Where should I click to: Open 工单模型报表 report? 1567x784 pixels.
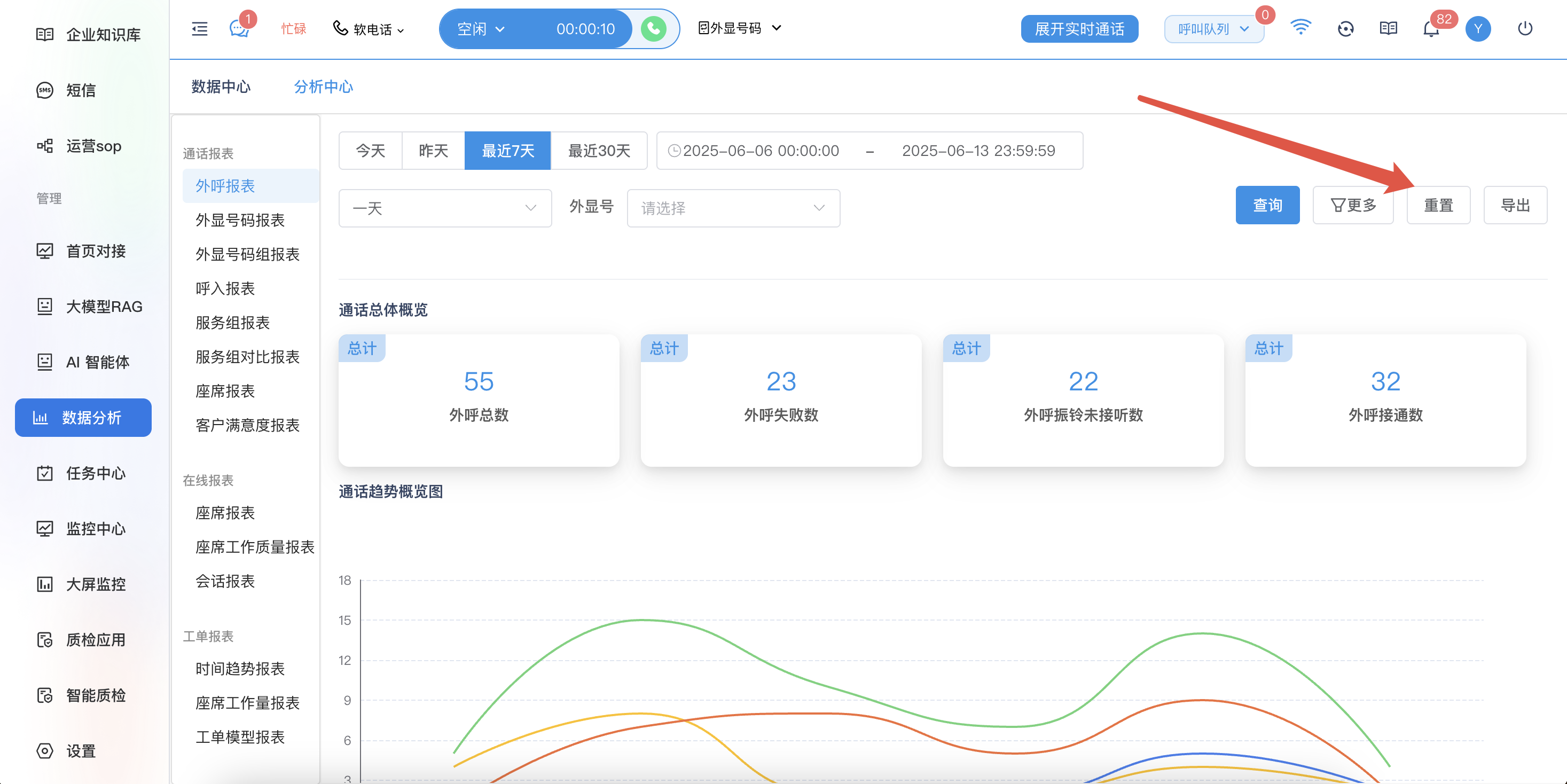click(x=240, y=737)
